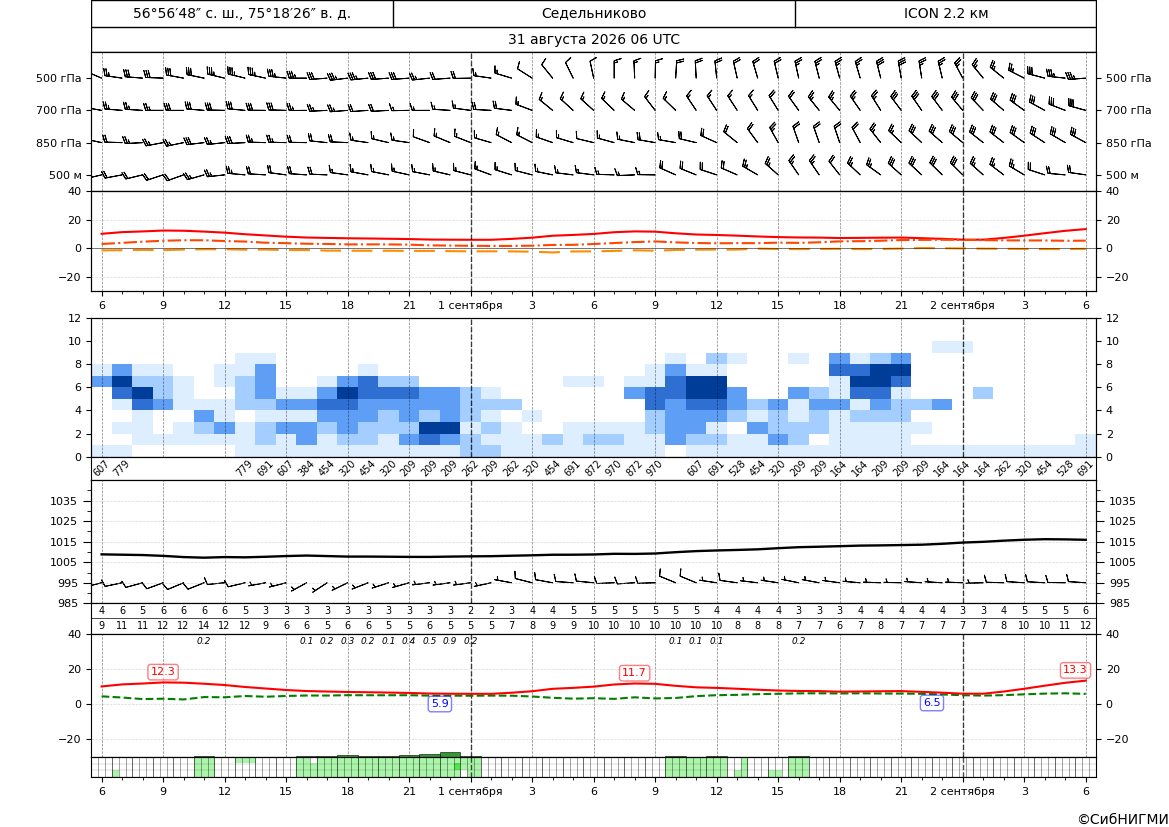Click the 1 сентября marker on bottom axis

point(470,791)
